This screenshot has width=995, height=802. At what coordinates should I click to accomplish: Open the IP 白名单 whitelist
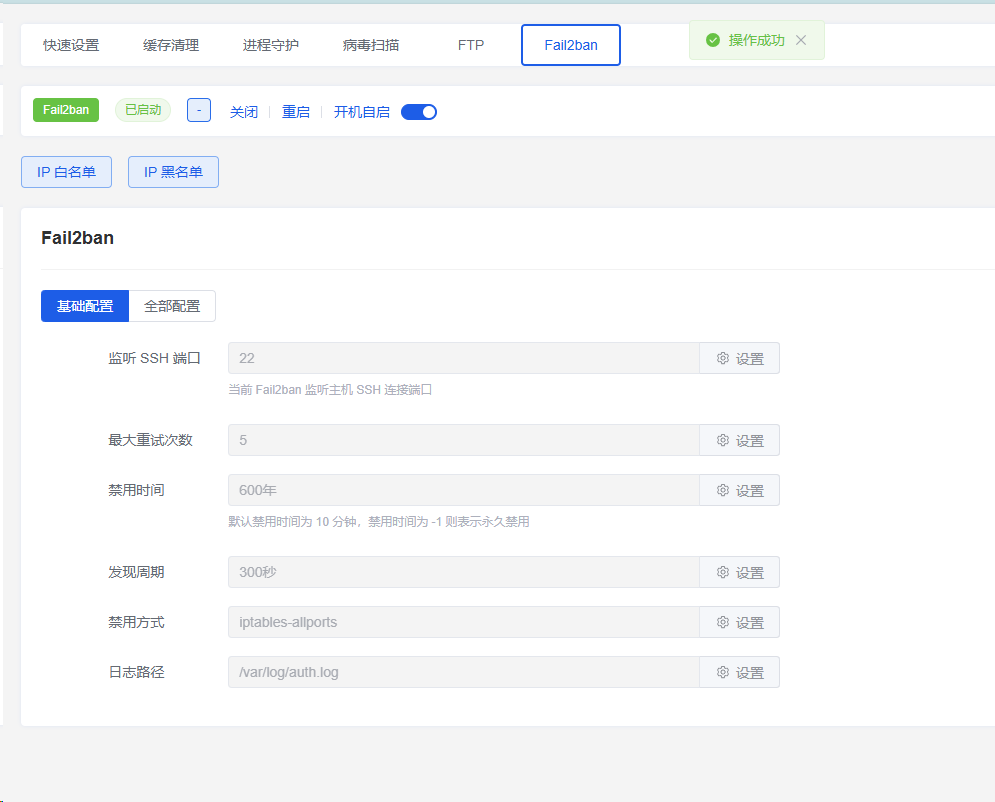pos(67,172)
